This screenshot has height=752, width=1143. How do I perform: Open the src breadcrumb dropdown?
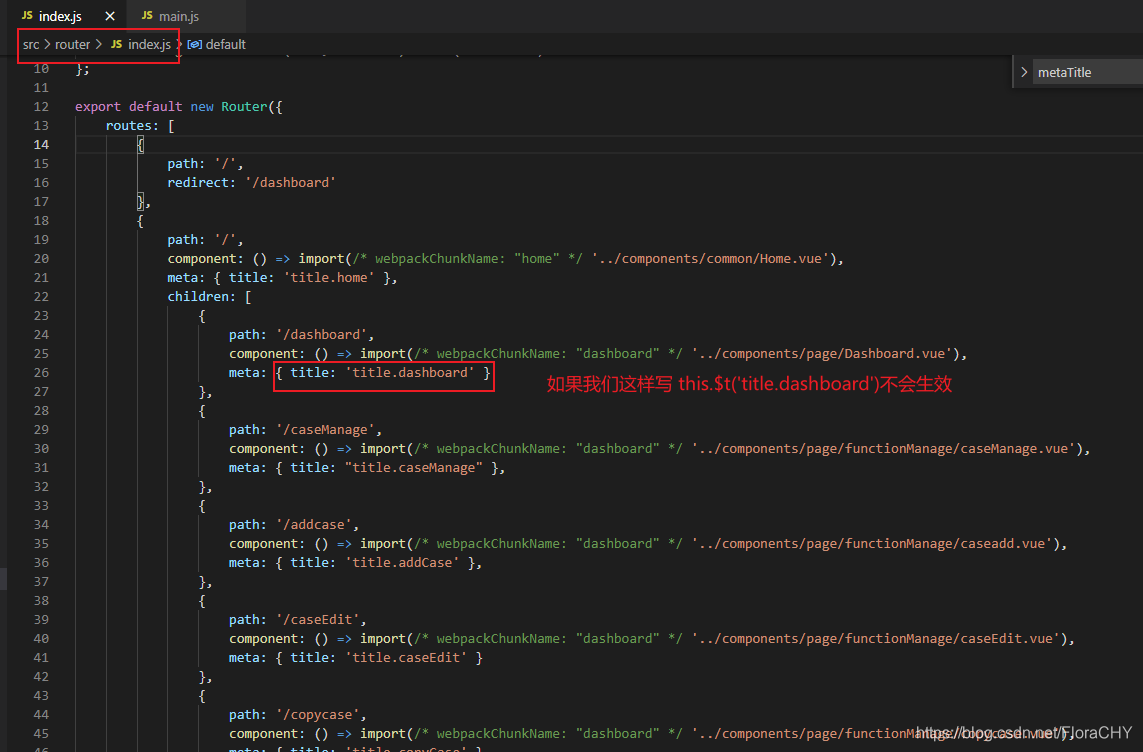[31, 44]
